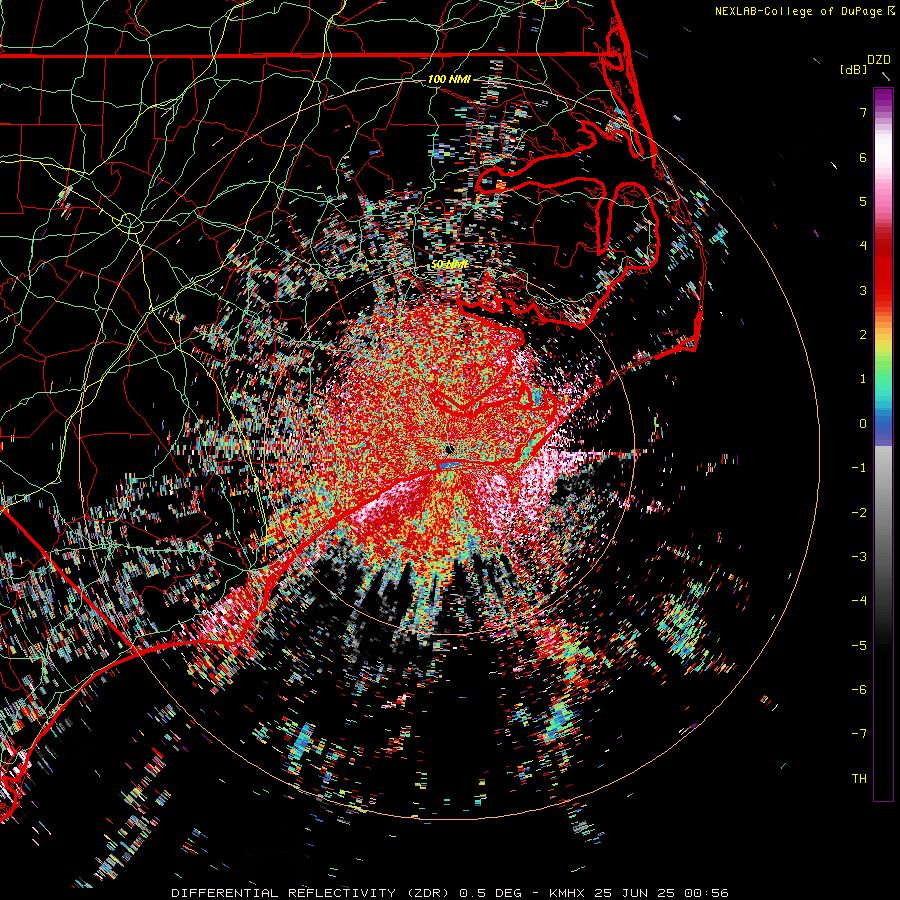Click the 2 dB tick label
The image size is (900, 900).
click(863, 335)
